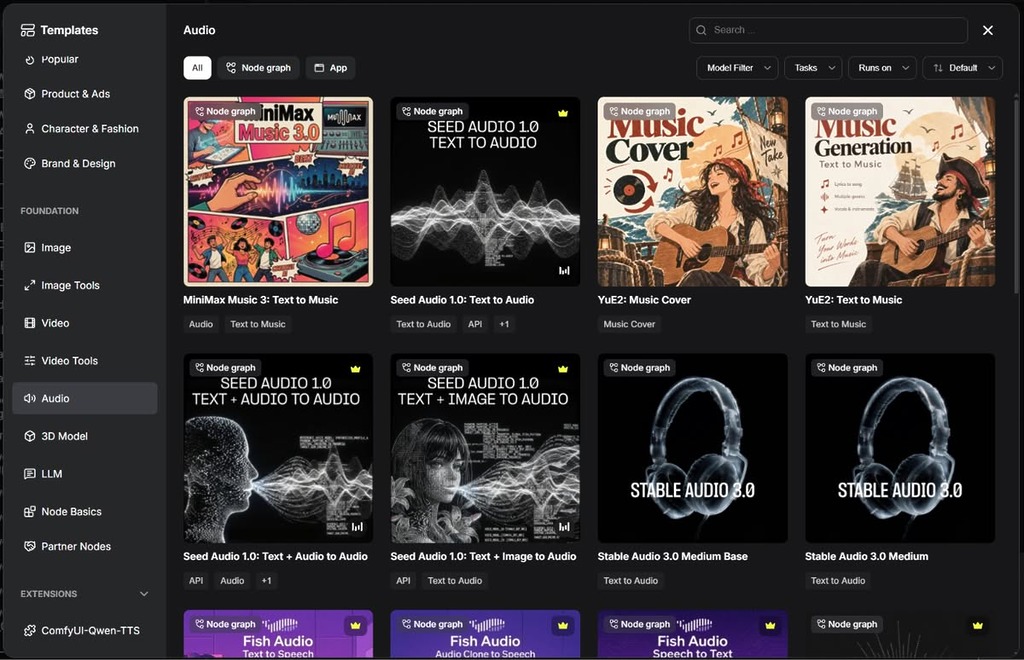Screen dimensions: 1024x660
Task: Switch to the Video Tools category
Action: click(x=85, y=360)
